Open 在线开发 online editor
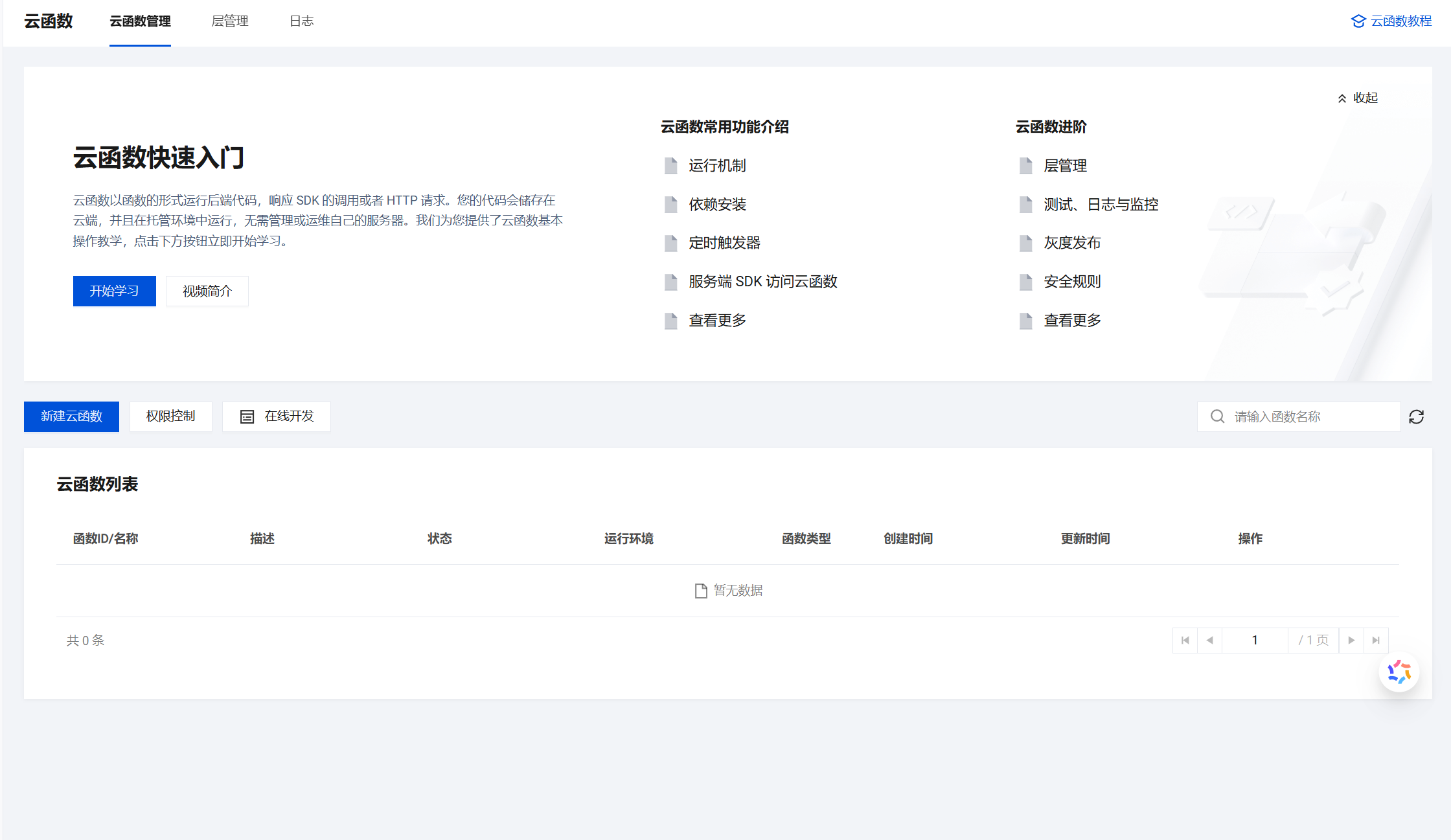Screen dimensions: 1451x840 click(277, 416)
